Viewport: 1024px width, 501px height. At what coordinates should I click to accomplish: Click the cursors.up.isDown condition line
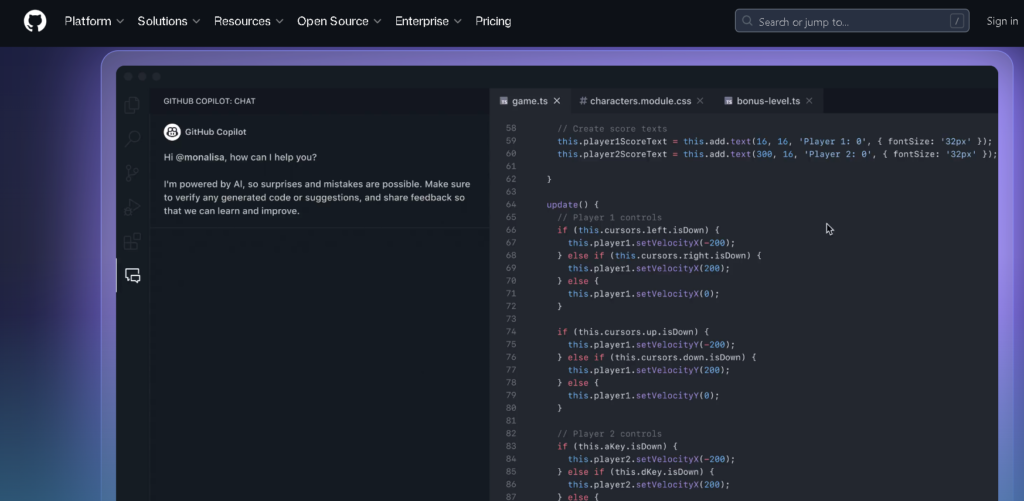click(x=633, y=332)
